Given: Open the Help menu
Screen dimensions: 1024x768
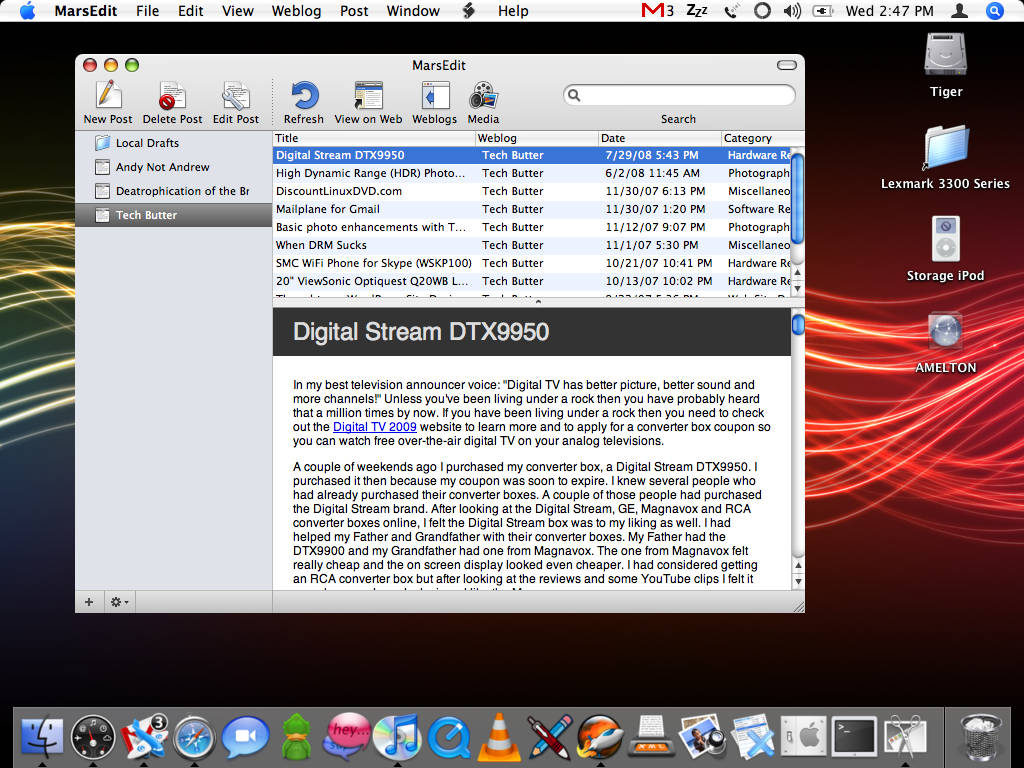Looking at the screenshot, I should point(513,10).
